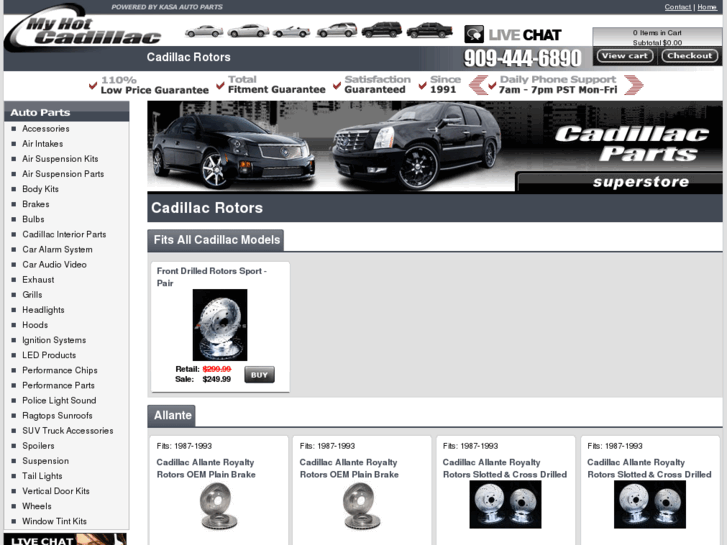Click the Checkout button
The height and width of the screenshot is (545, 727).
[x=689, y=56]
